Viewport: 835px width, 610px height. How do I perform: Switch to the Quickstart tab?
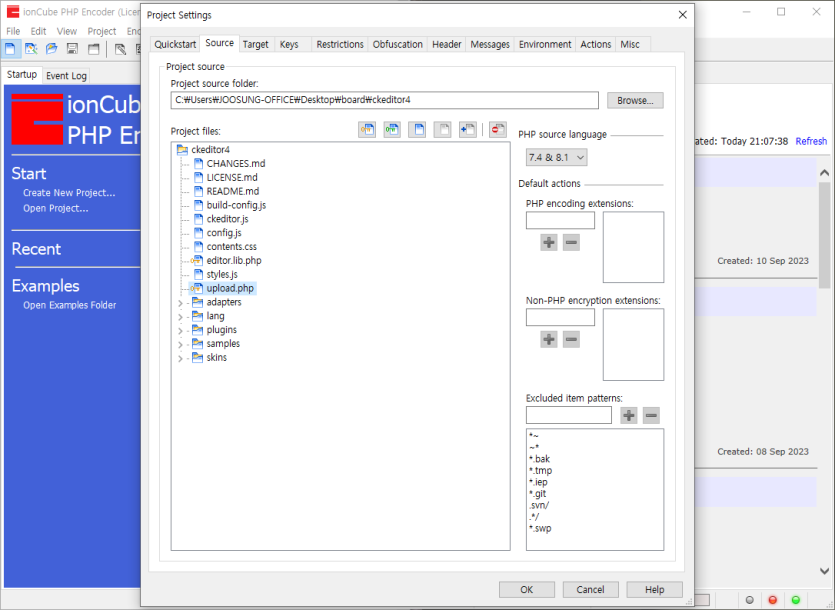point(175,44)
